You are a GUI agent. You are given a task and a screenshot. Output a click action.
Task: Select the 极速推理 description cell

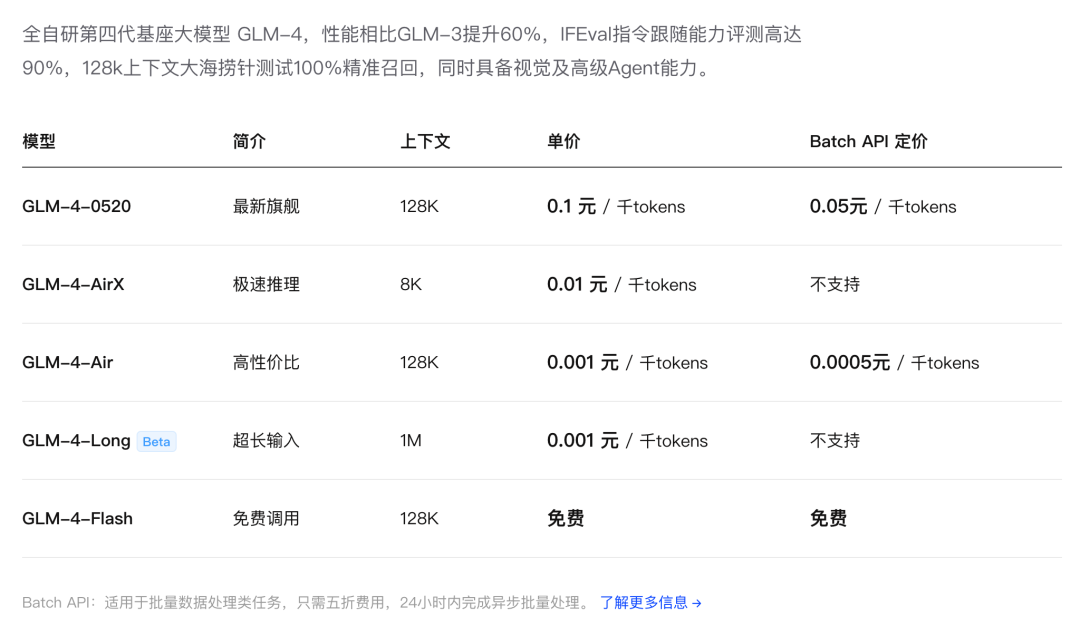266,284
